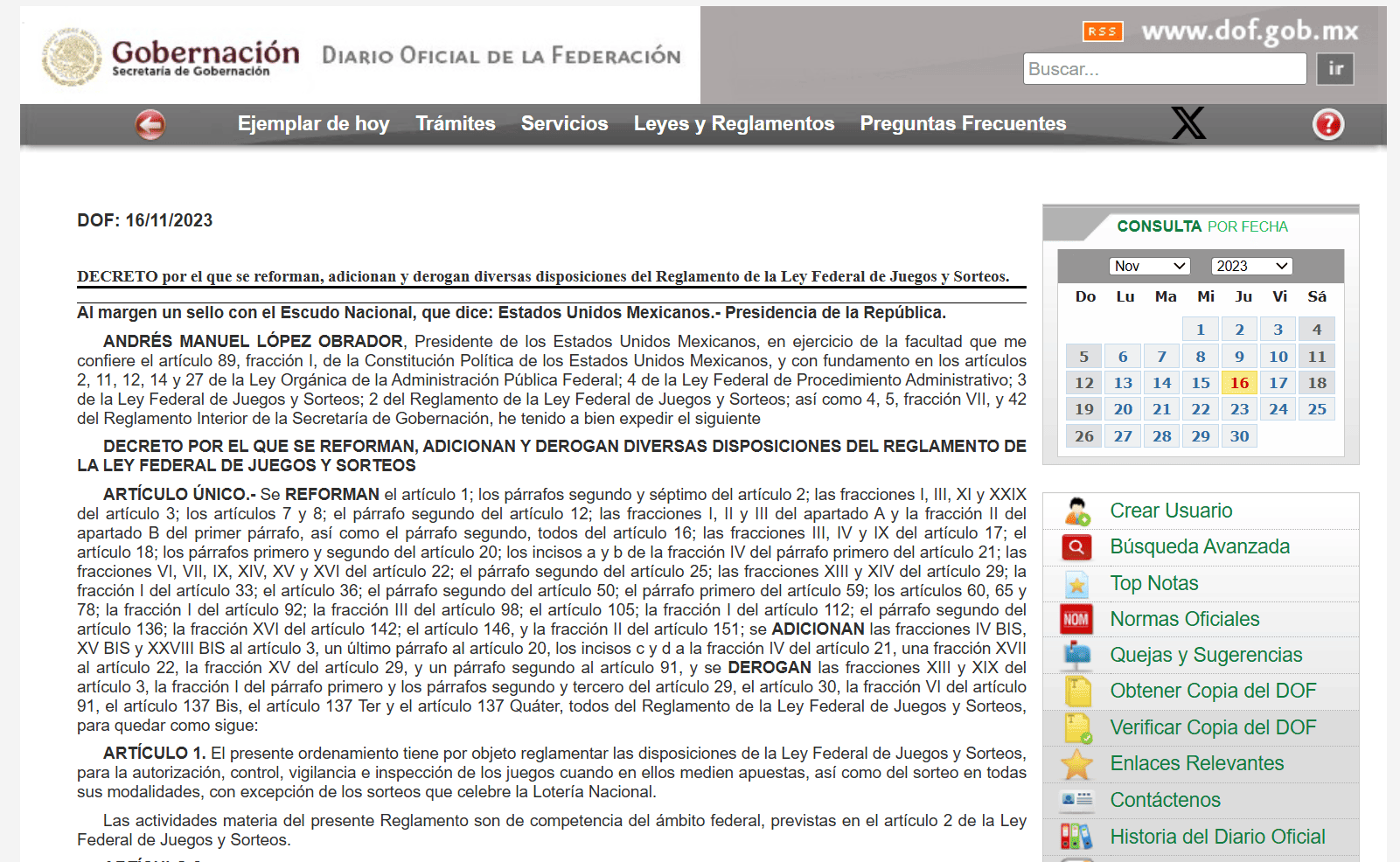Open the Crear Usuario link
The height and width of the screenshot is (862, 1400).
coord(1171,511)
